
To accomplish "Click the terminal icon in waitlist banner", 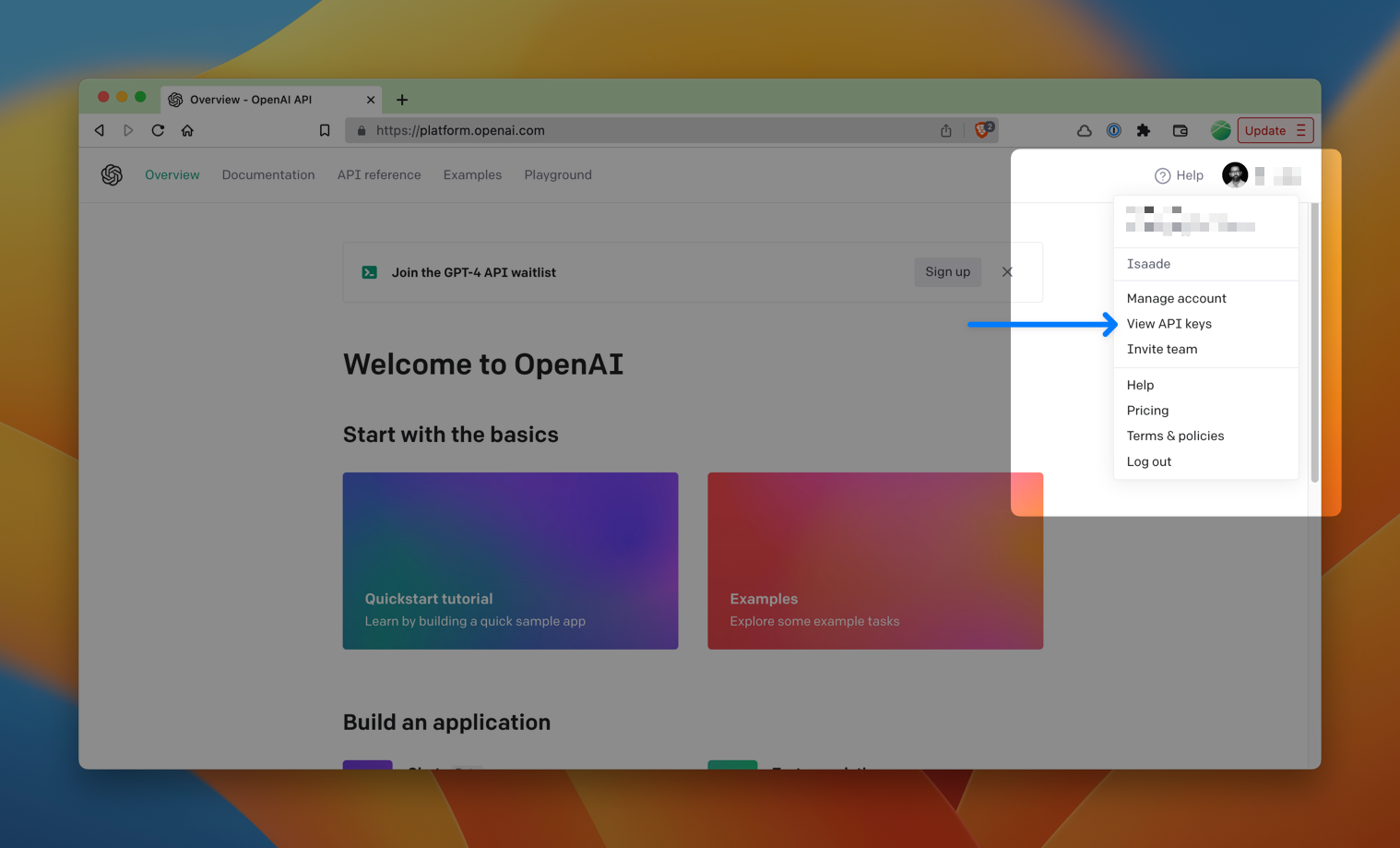I will pyautogui.click(x=370, y=272).
